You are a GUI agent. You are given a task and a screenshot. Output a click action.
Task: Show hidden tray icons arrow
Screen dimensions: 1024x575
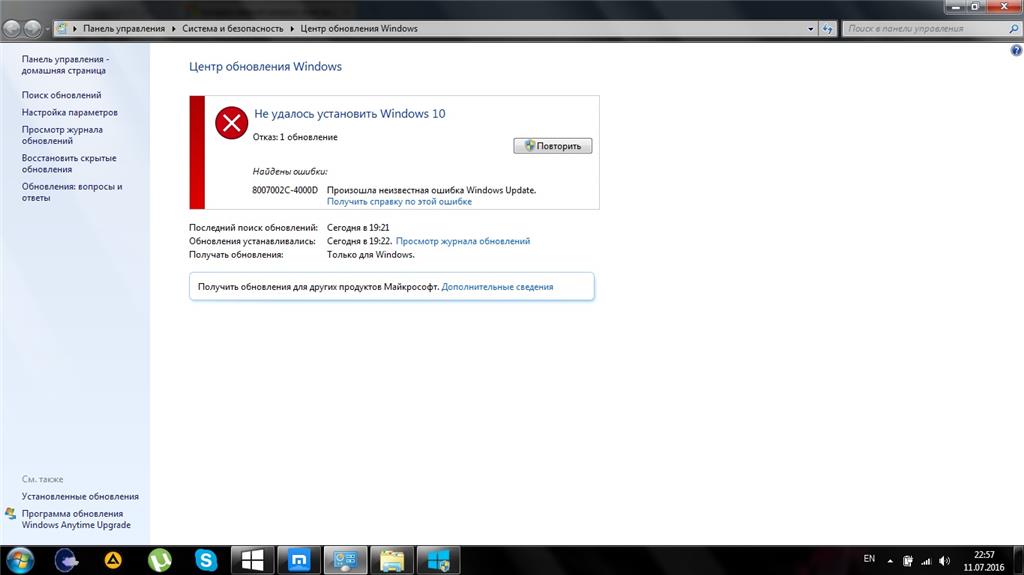point(889,561)
